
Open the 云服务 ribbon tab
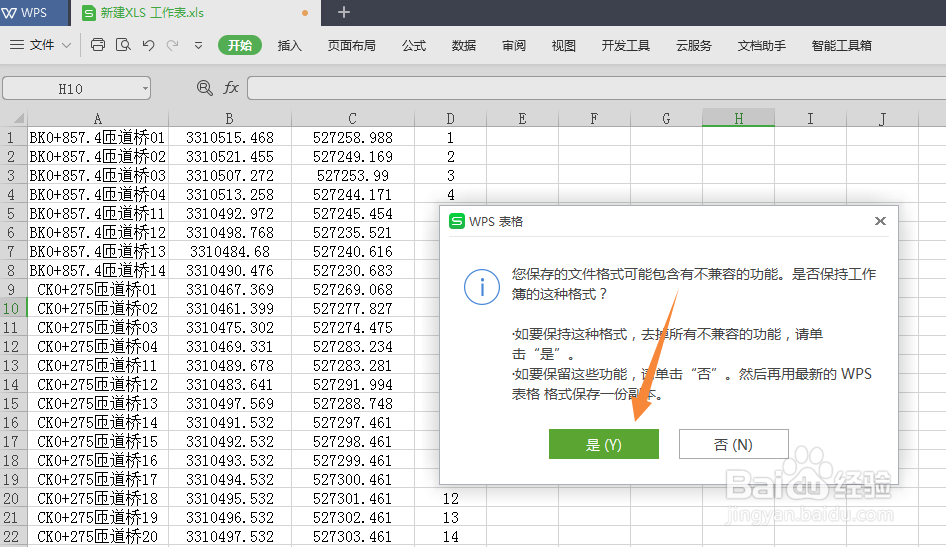pos(694,46)
